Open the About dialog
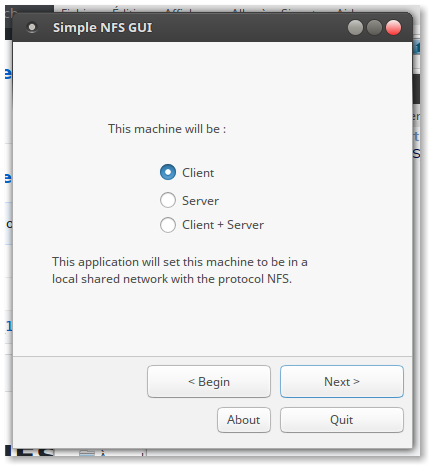Screen dimensions: 429x465 (x=244, y=420)
